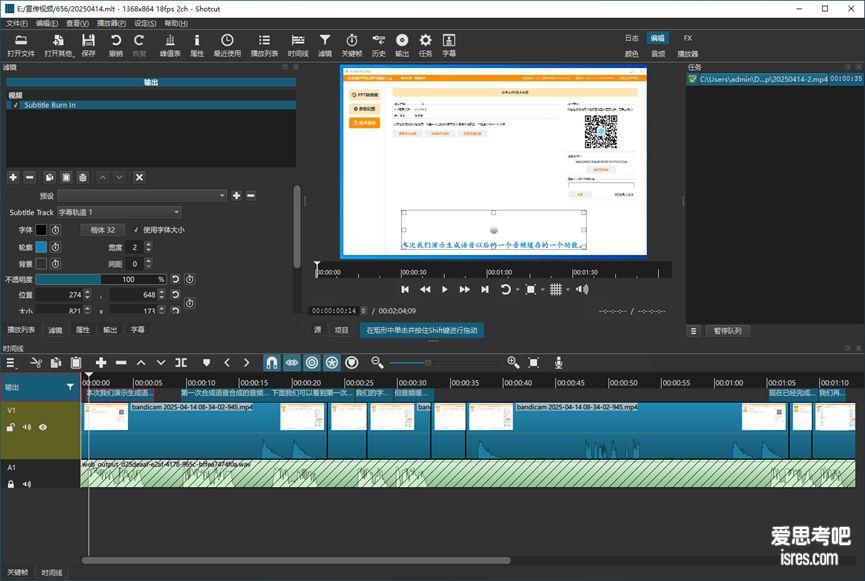
Task: Open the 编辑 menu
Action: 47,23
